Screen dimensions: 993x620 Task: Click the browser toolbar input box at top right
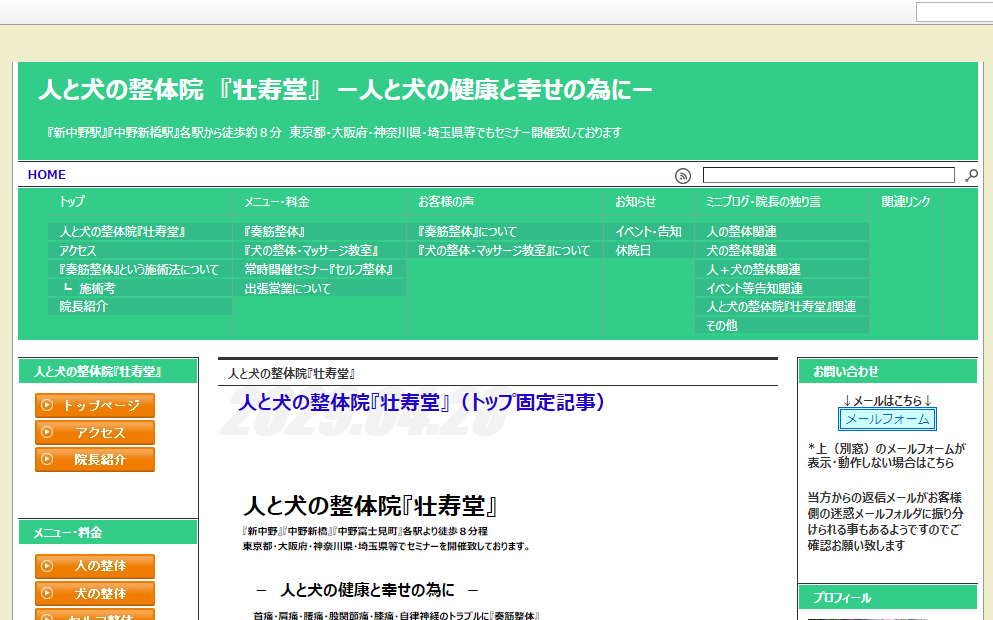pos(954,12)
